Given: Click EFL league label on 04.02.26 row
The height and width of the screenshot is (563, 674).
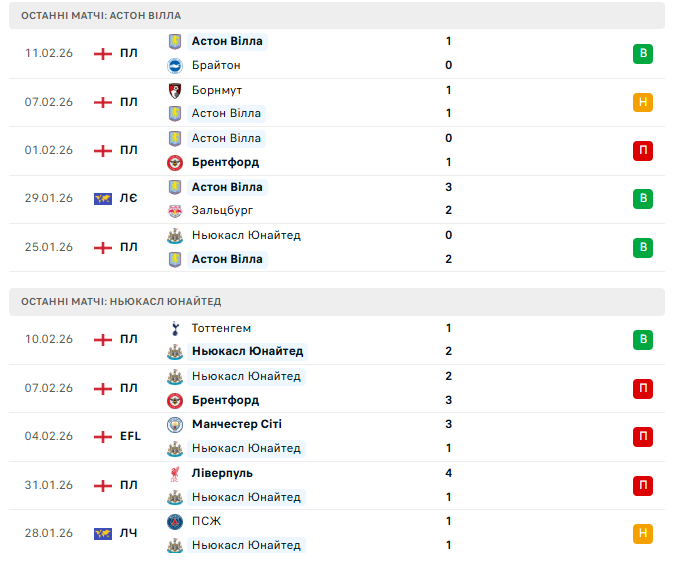Looking at the screenshot, I should tap(130, 436).
